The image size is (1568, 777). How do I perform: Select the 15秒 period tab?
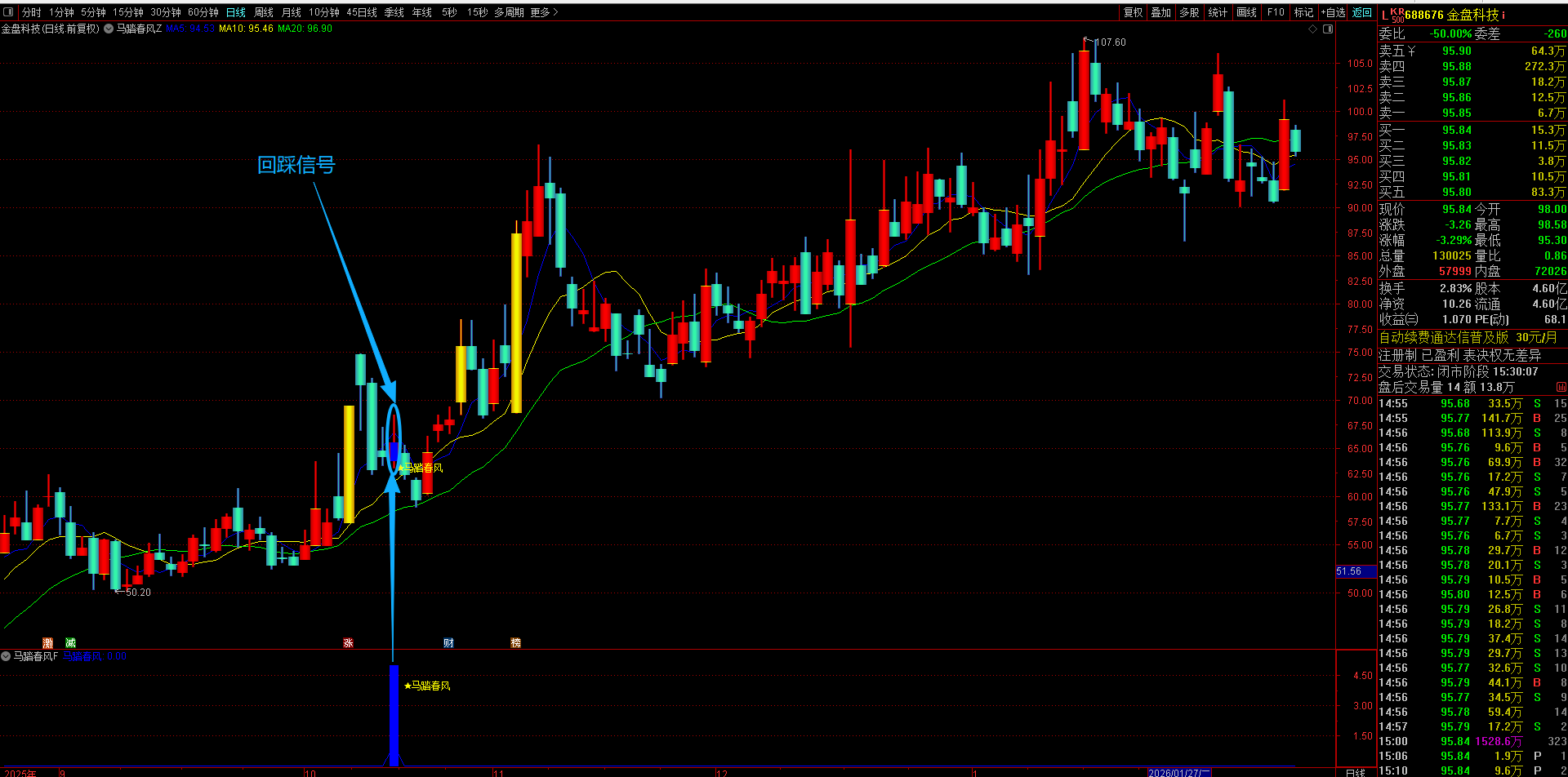click(477, 12)
